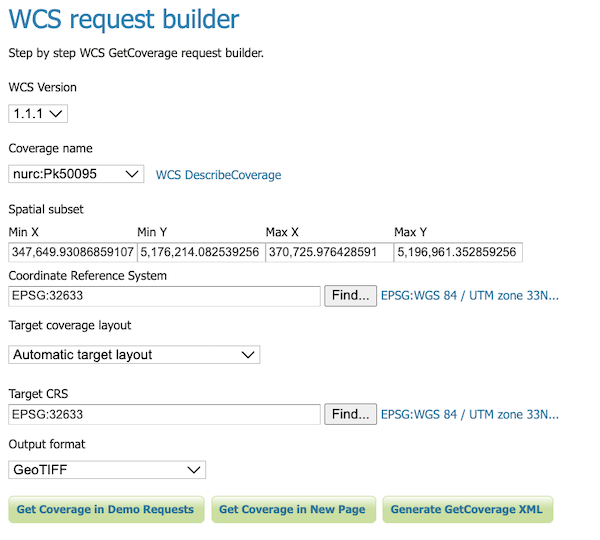Open the Output format GeoTIFF dropdown
This screenshot has height=540, width=600.
point(107,469)
